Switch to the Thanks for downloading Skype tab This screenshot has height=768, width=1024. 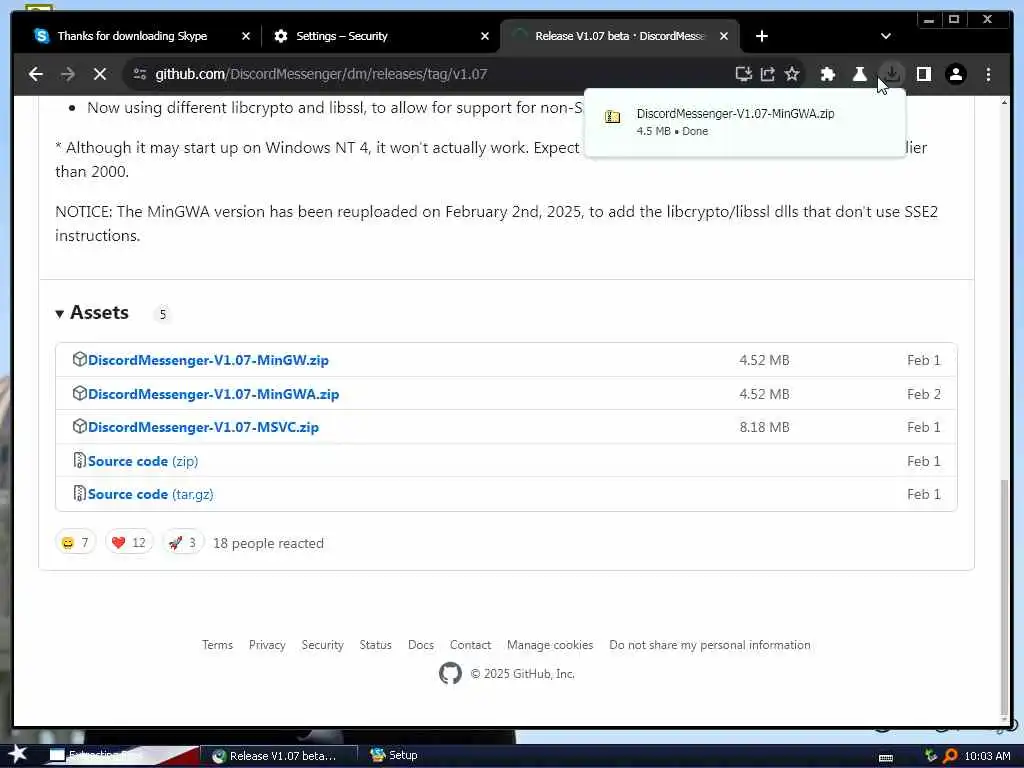click(x=132, y=36)
